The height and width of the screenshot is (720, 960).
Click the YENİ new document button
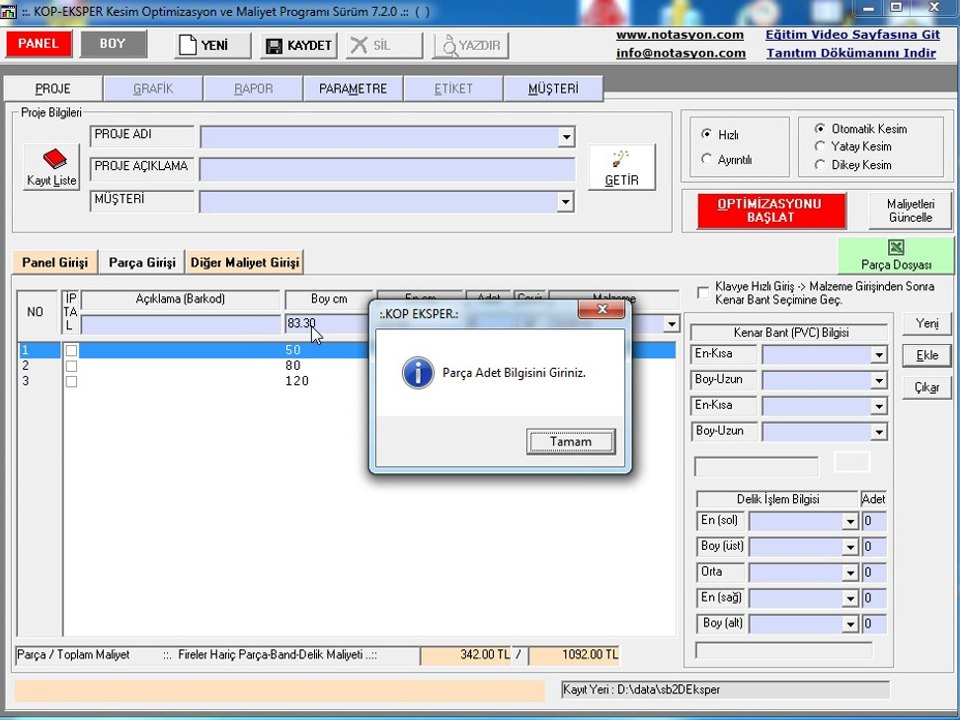click(x=212, y=45)
